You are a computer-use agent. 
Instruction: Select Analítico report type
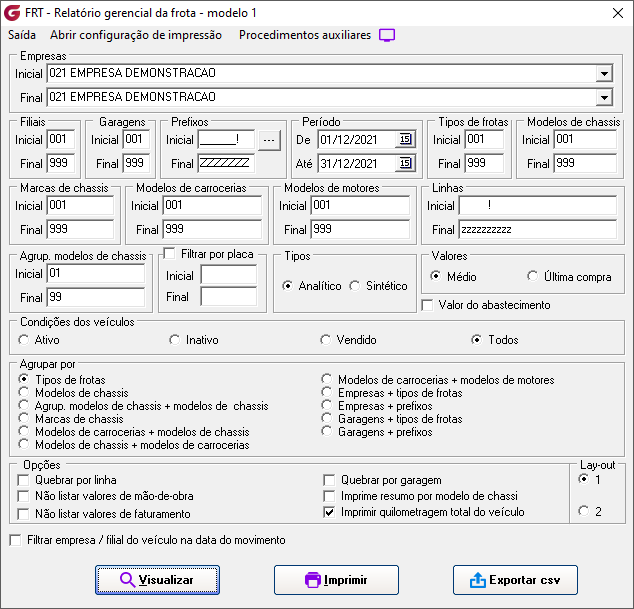287,286
